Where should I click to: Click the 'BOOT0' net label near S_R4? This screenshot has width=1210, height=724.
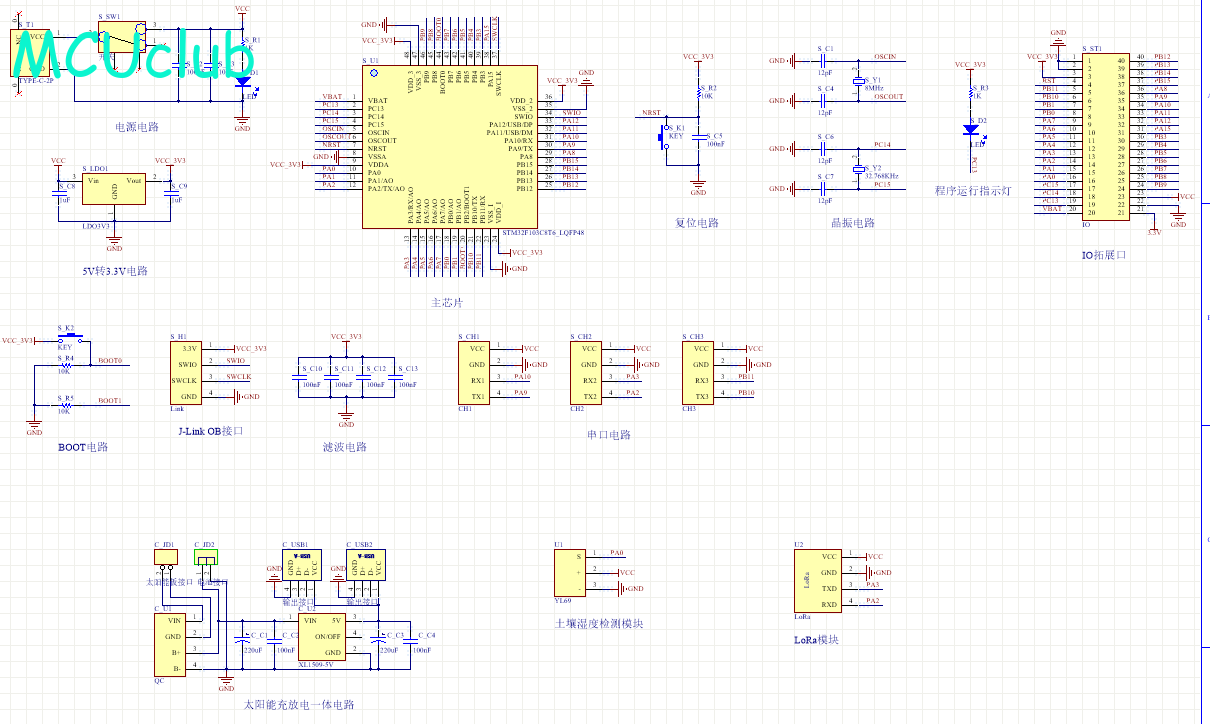click(x=110, y=361)
